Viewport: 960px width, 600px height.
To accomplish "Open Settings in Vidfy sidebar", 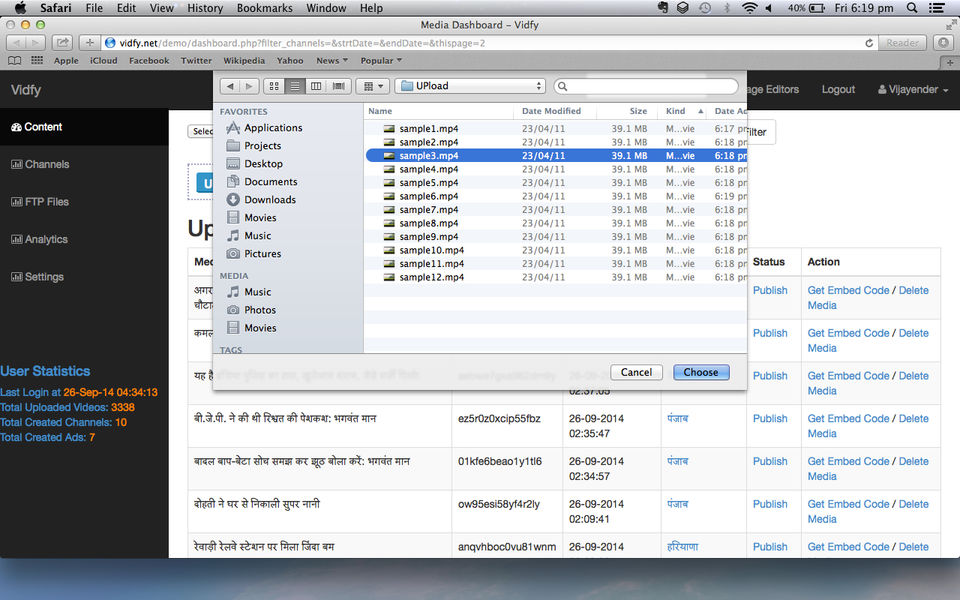I will tap(84, 277).
